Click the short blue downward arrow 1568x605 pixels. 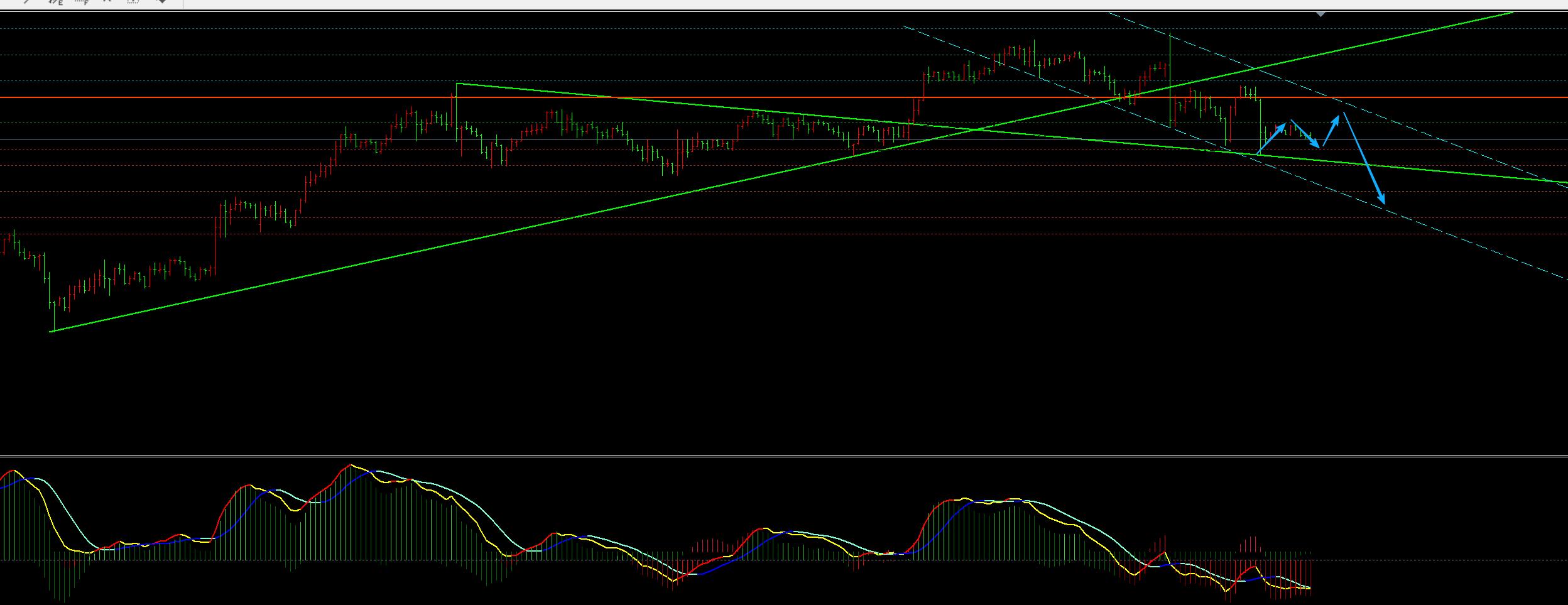tap(1305, 134)
